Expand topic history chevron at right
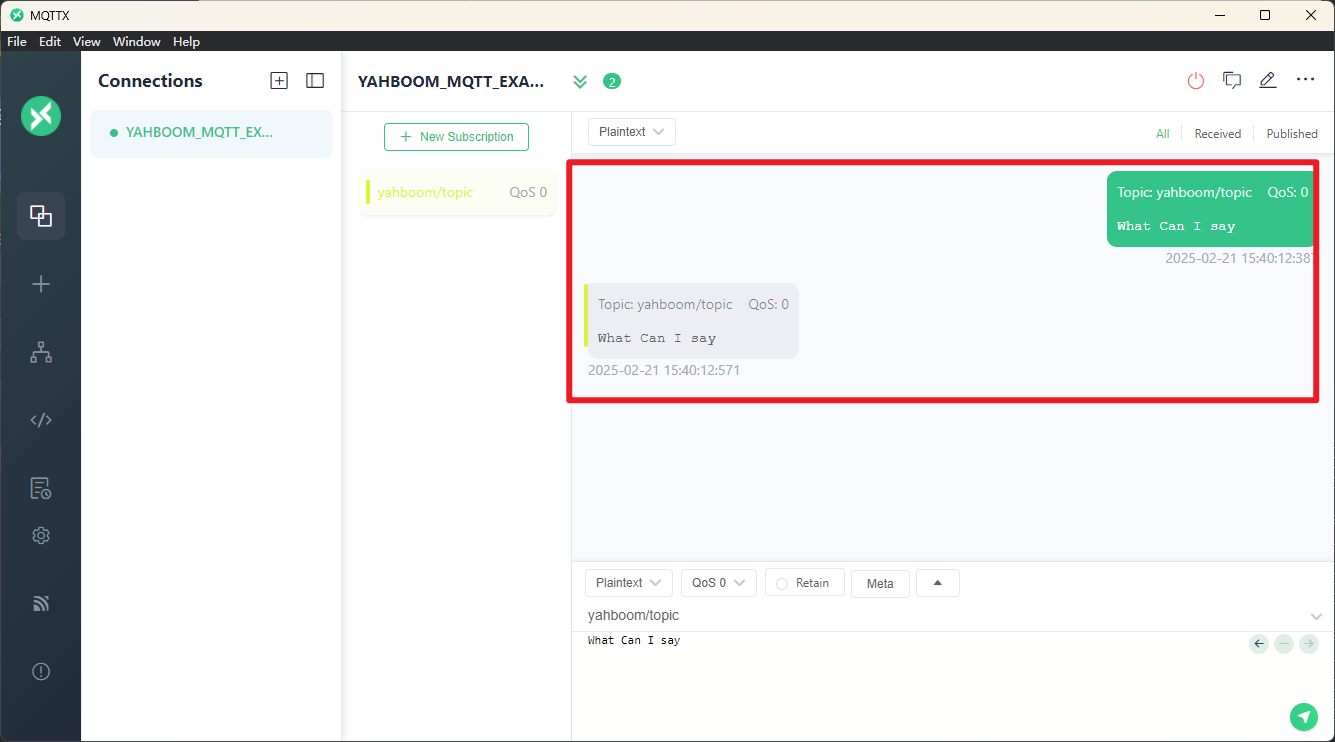Viewport: 1335px width, 742px height. (x=1316, y=616)
